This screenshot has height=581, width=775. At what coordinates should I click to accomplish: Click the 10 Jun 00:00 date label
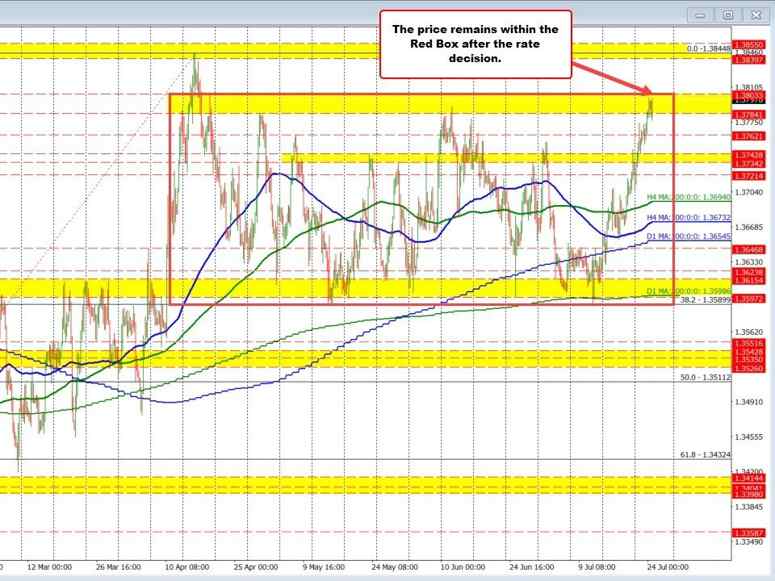(463, 567)
